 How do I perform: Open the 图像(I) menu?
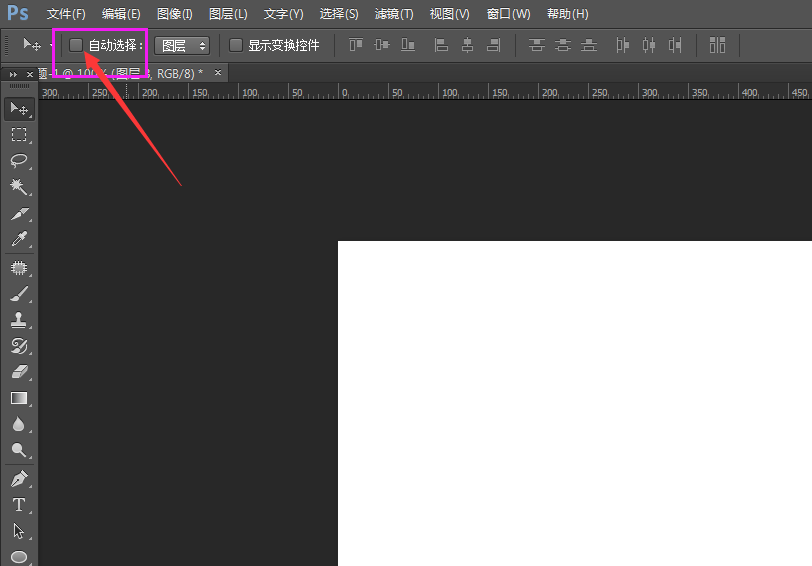pos(175,14)
